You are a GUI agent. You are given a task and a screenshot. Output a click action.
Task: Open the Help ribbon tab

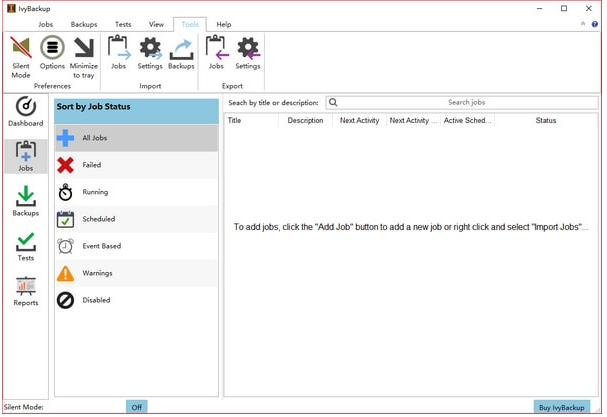click(x=224, y=24)
